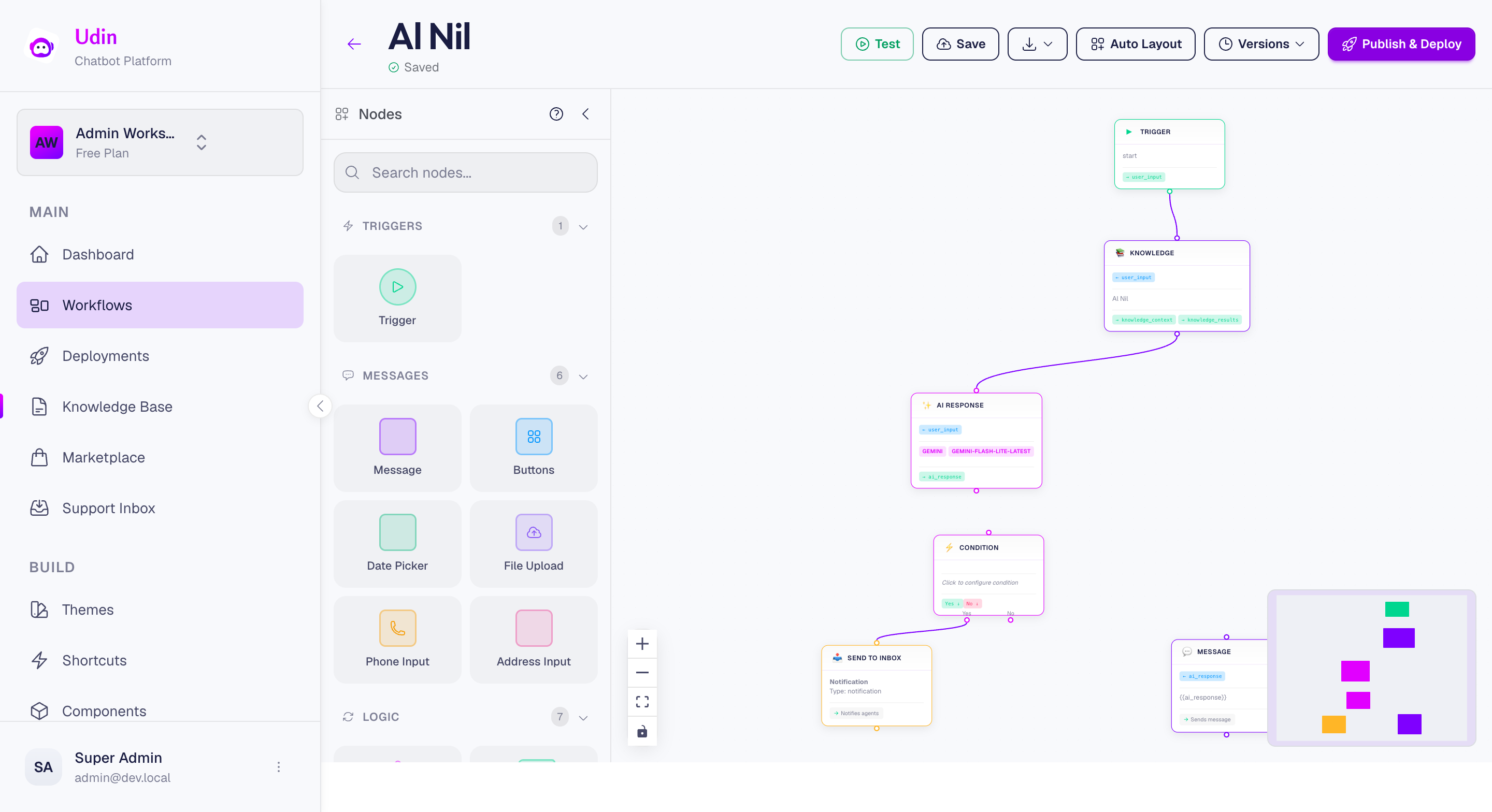Select the Address Input node

click(x=533, y=639)
